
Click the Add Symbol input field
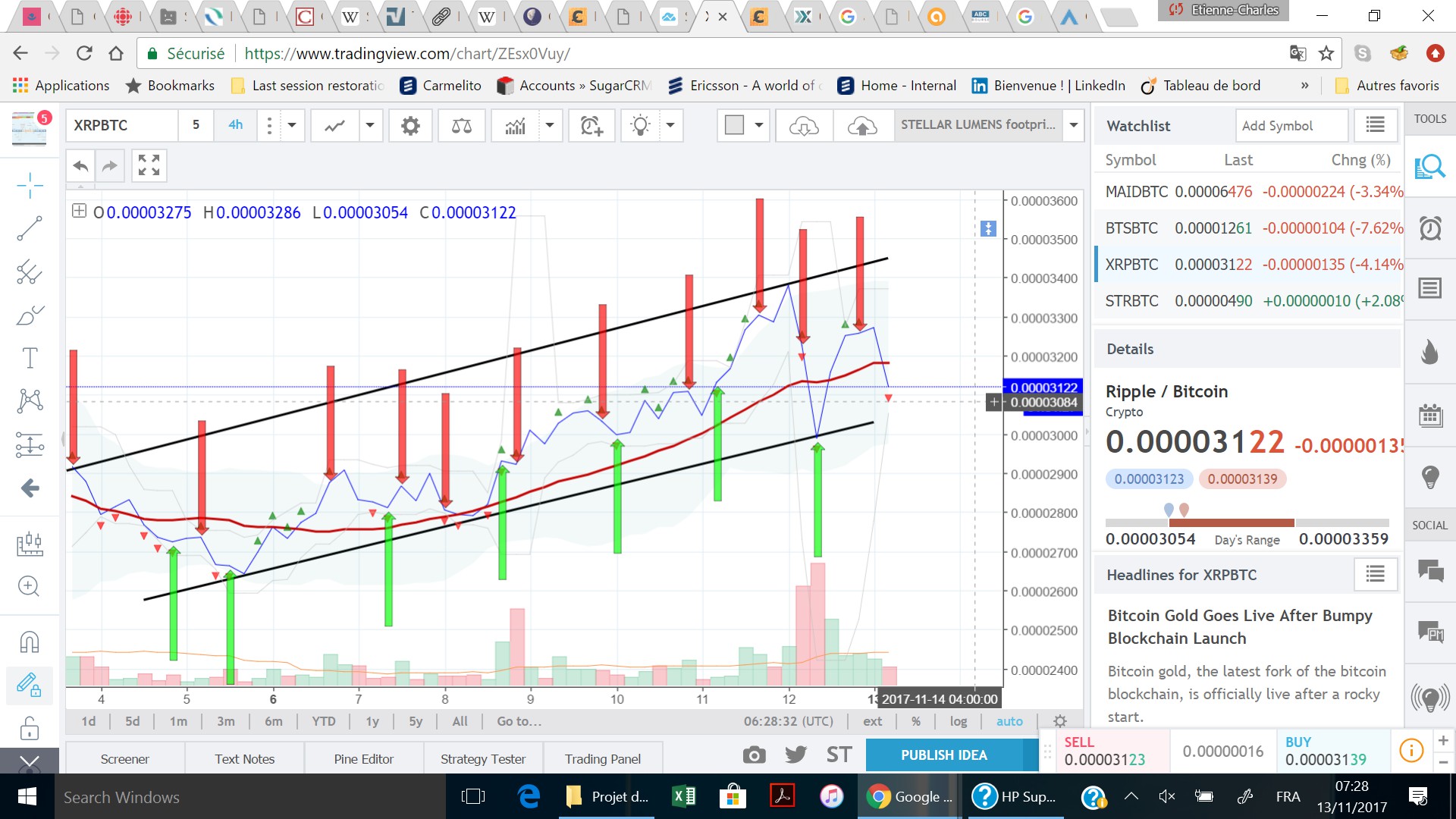click(x=1291, y=126)
